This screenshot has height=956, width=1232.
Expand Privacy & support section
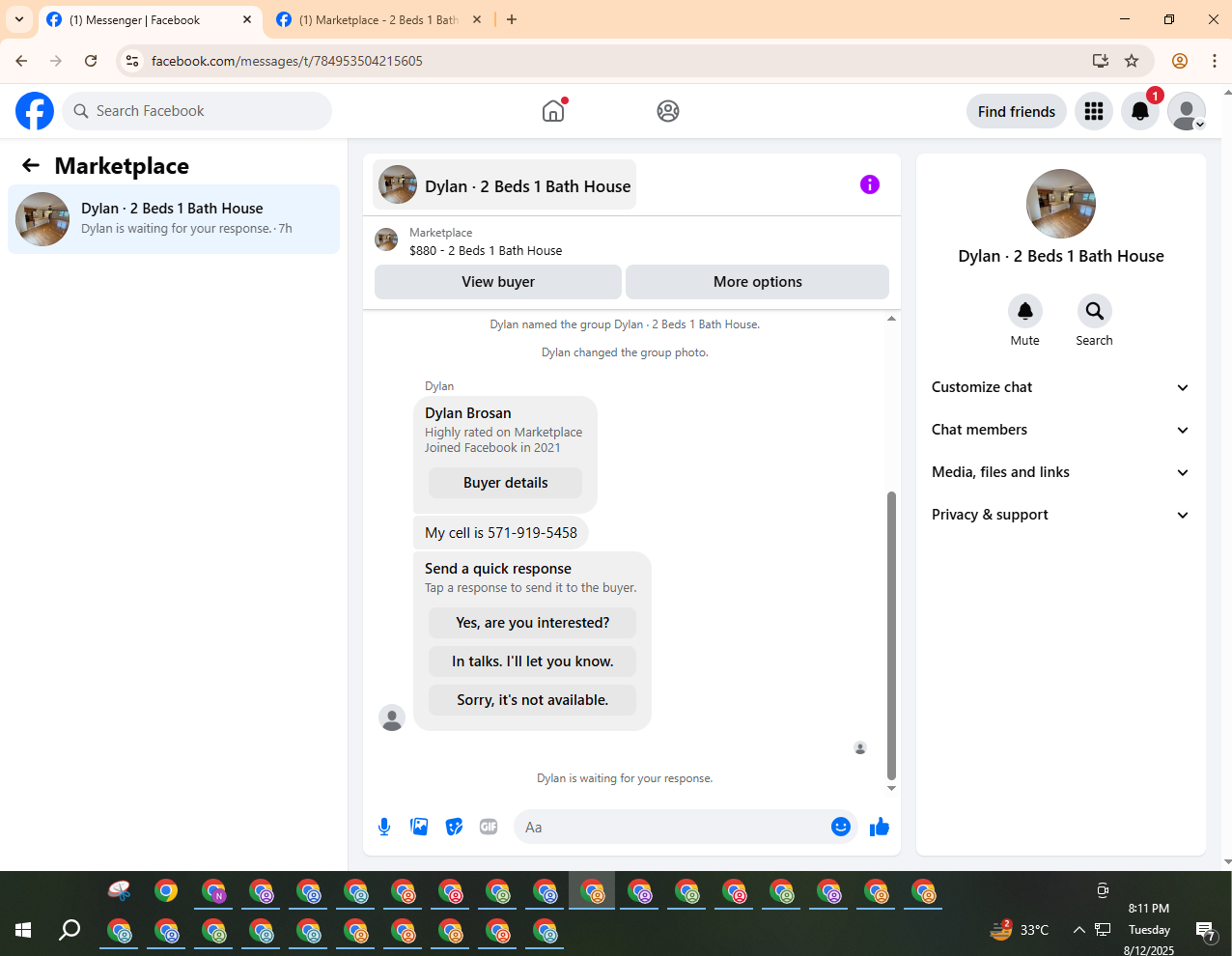1060,515
